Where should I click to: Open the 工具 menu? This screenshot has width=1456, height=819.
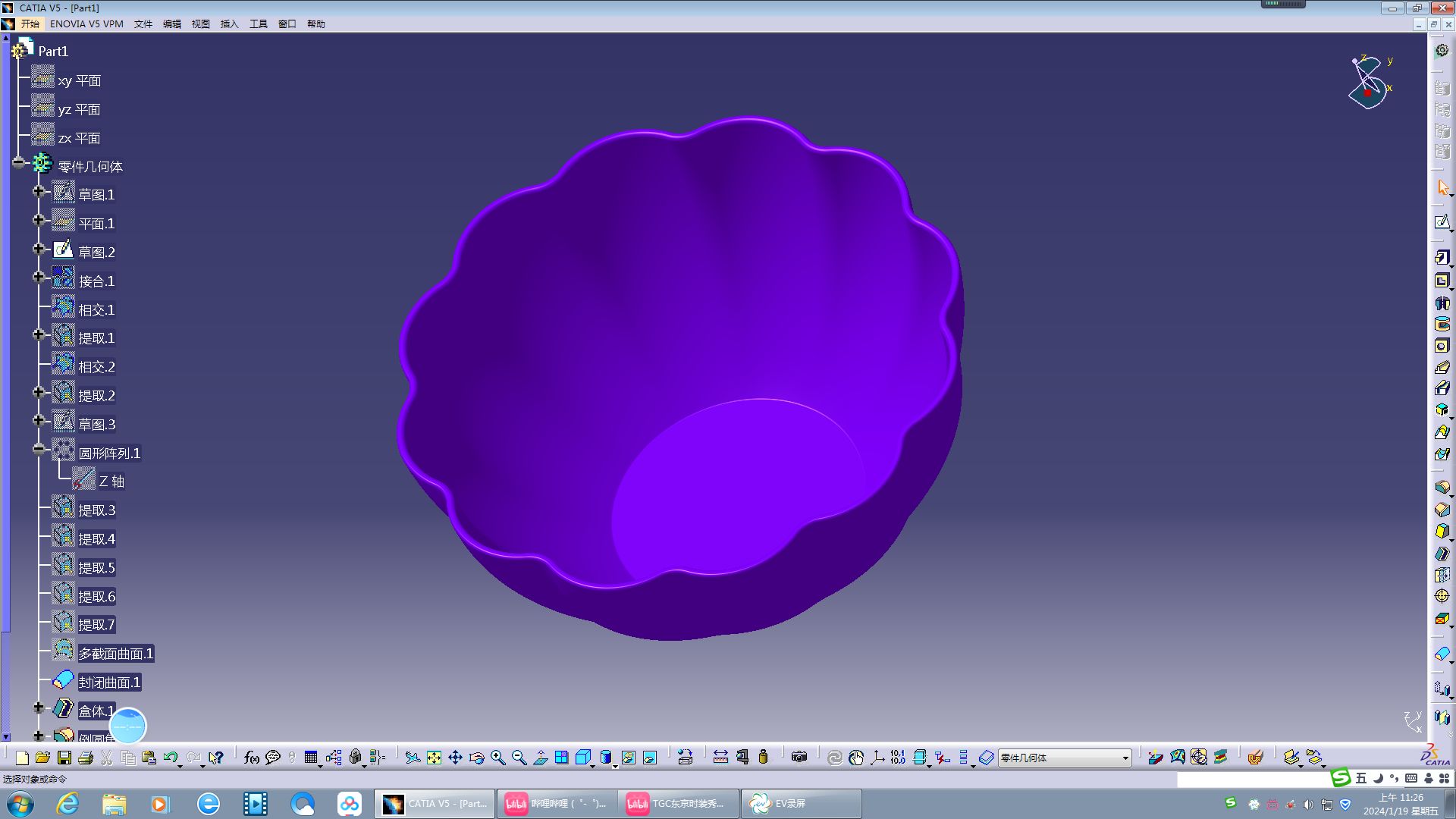tap(259, 24)
